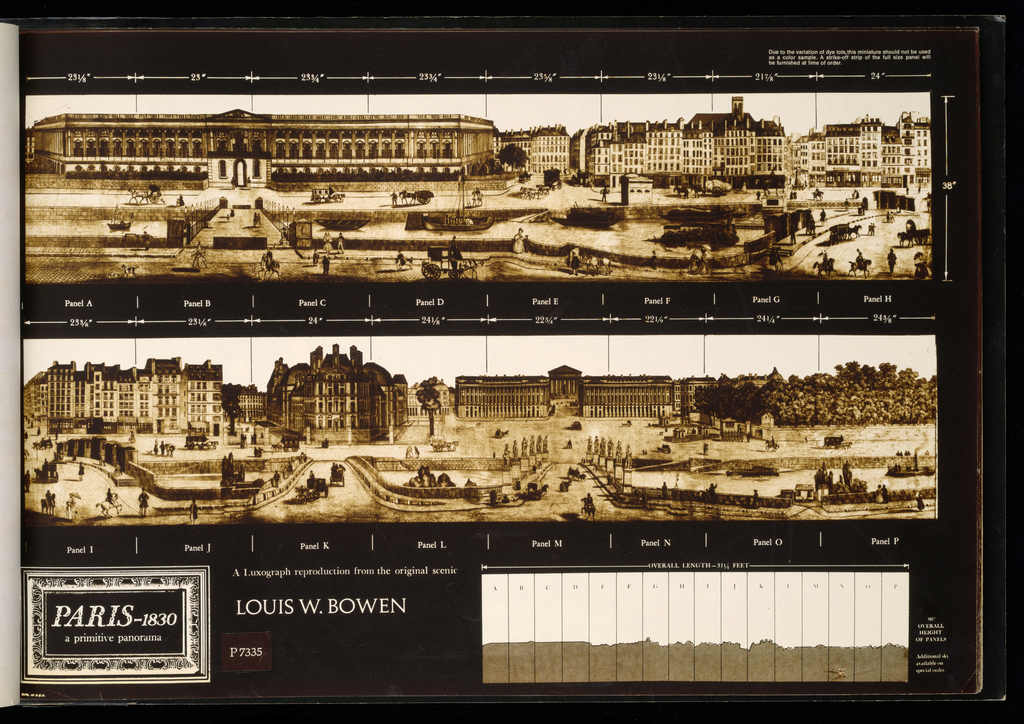Click the 22¾" width above Panel M
Viewport: 1024px width, 724px height.
click(x=547, y=319)
